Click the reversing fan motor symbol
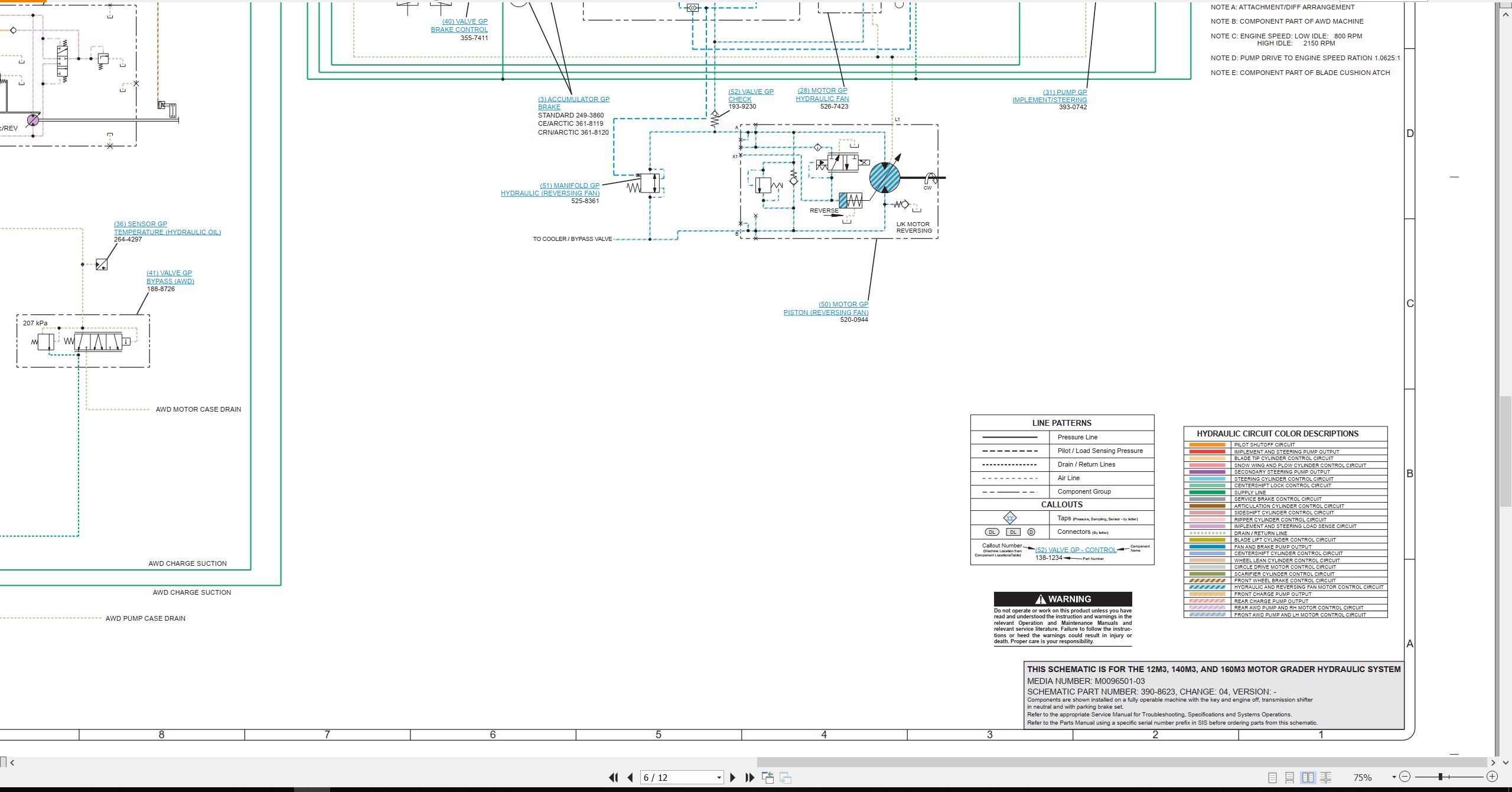 [x=885, y=177]
